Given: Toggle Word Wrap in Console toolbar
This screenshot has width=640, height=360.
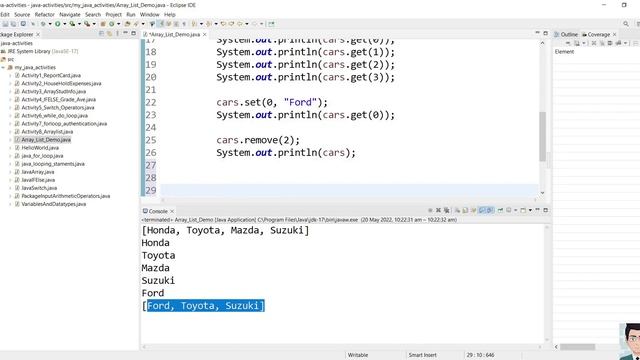Looking at the screenshot, I should click(473, 210).
